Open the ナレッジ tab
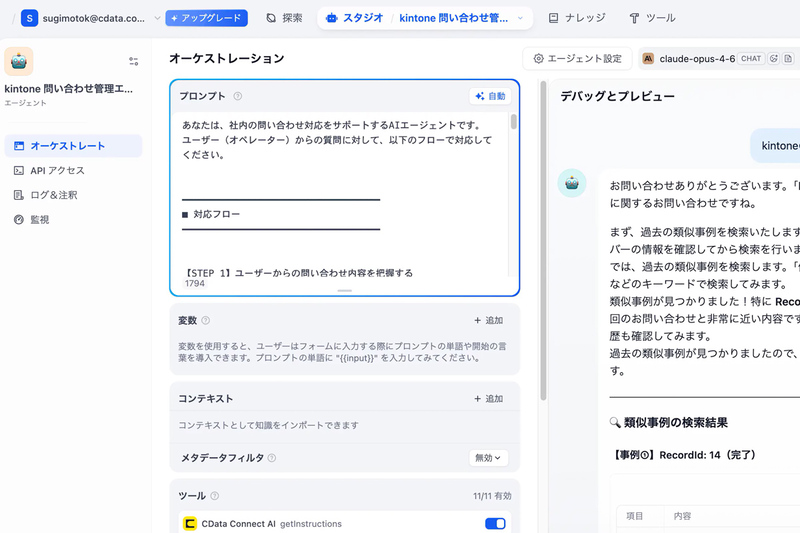The width and height of the screenshot is (800, 533). point(577,18)
